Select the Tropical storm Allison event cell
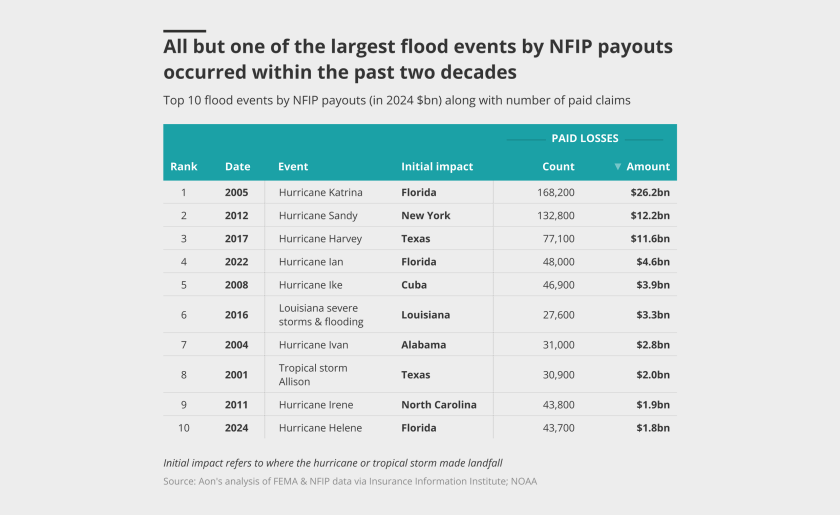 [x=313, y=375]
